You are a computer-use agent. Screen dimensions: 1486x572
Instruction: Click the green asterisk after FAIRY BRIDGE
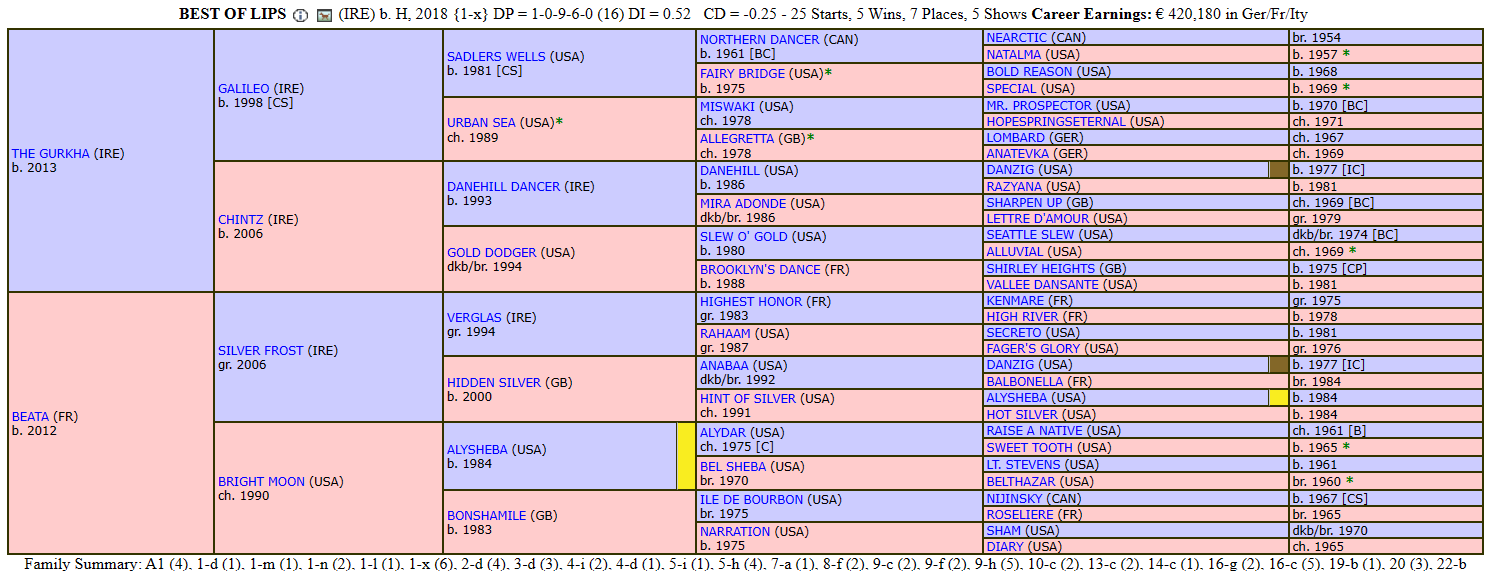pos(828,73)
